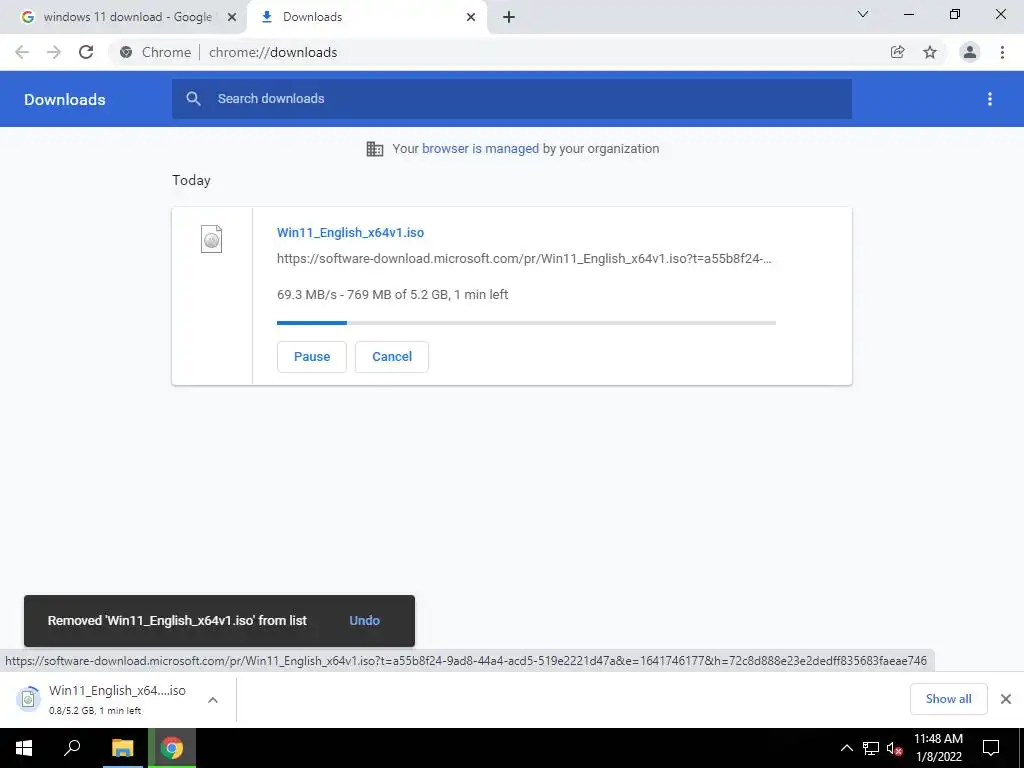1024x768 pixels.
Task: Click the Downloads page title
Action: coord(65,99)
